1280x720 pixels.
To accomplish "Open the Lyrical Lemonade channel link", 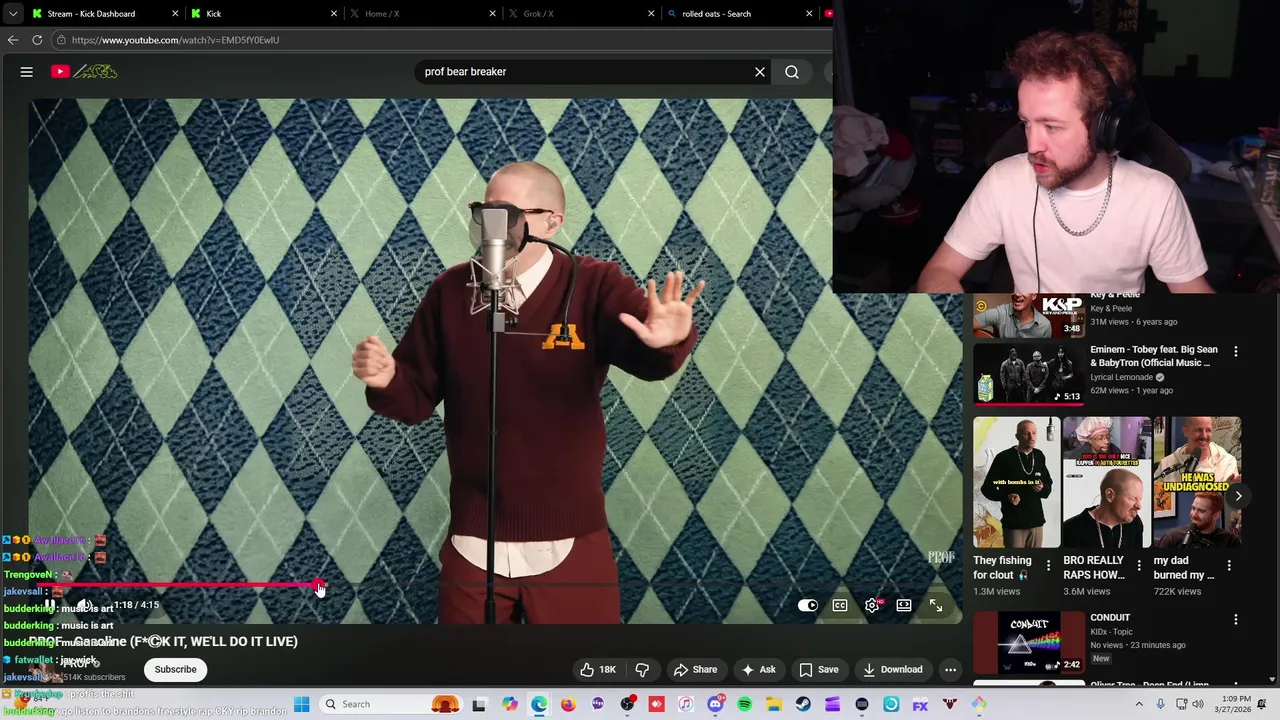I will [x=1123, y=378].
